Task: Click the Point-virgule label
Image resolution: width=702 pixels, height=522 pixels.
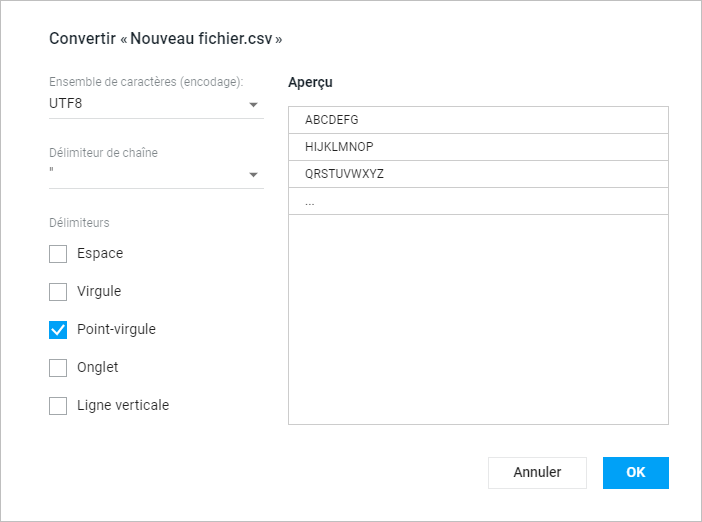Action: pyautogui.click(x=116, y=329)
